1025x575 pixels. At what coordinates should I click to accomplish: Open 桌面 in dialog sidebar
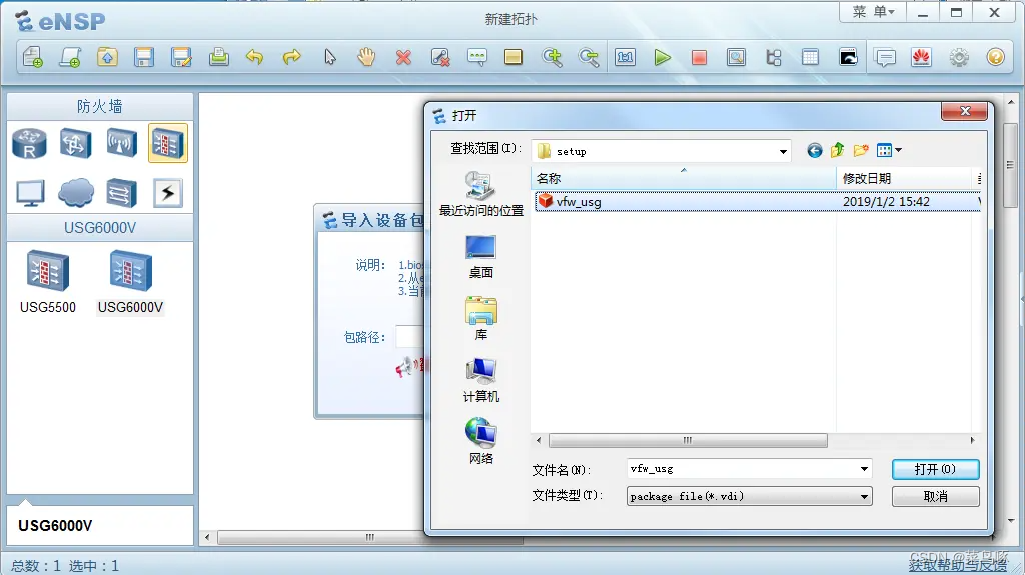coord(481,257)
